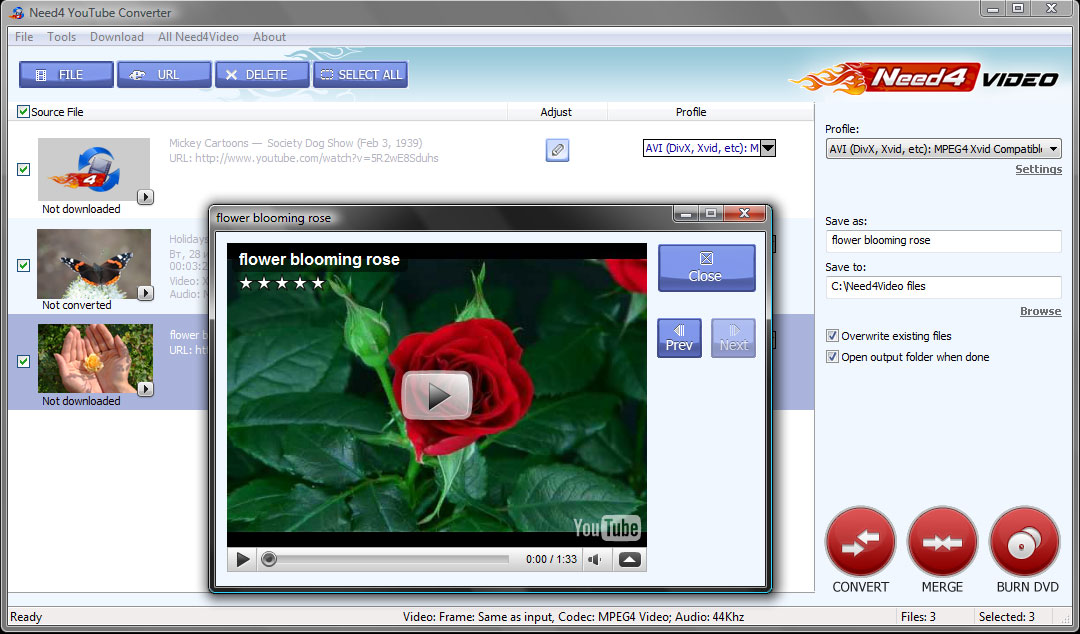1080x634 pixels.
Task: Open the About menu
Action: [269, 37]
